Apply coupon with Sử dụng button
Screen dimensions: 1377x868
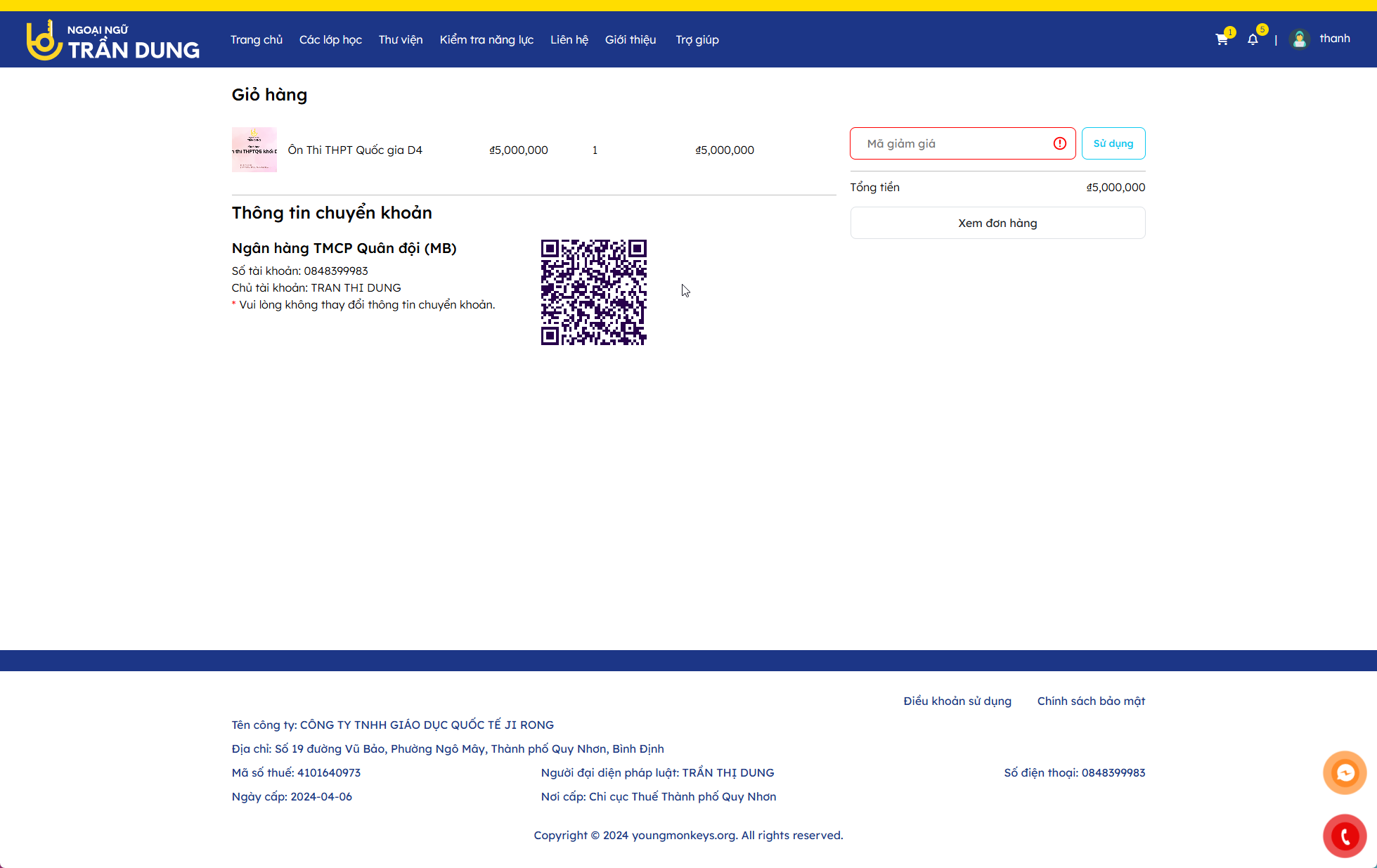(1113, 143)
